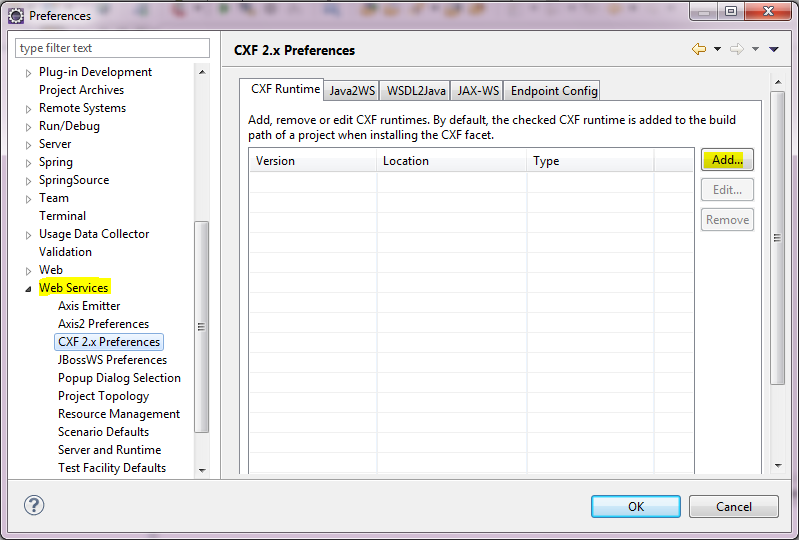Select Validation preferences entry
The image size is (799, 540).
pyautogui.click(x=65, y=252)
